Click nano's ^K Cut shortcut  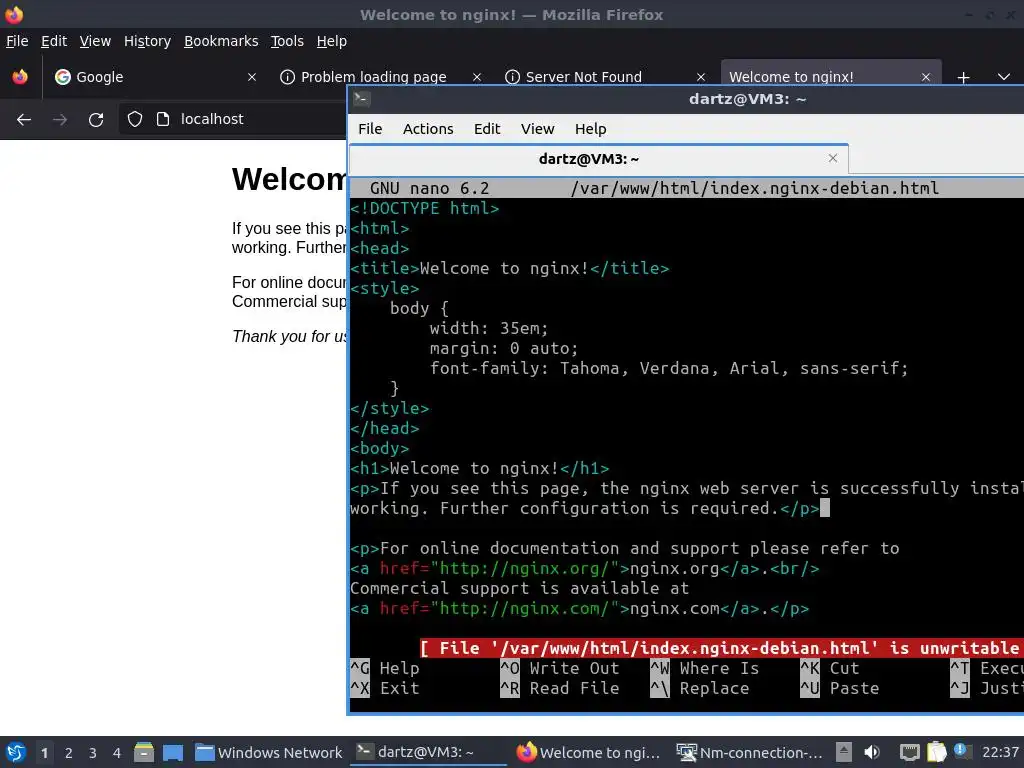(x=830, y=668)
